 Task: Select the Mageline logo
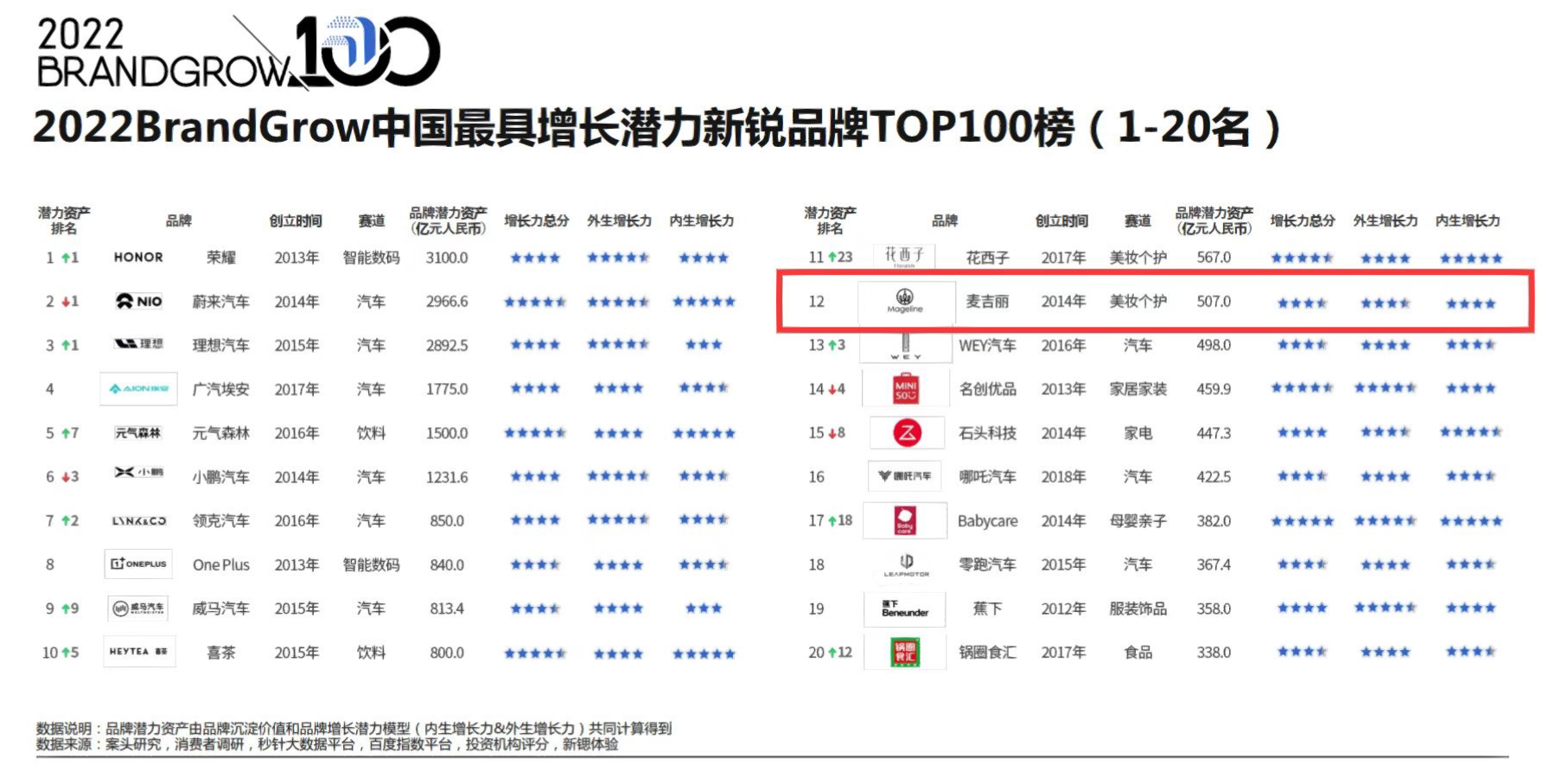(x=906, y=302)
